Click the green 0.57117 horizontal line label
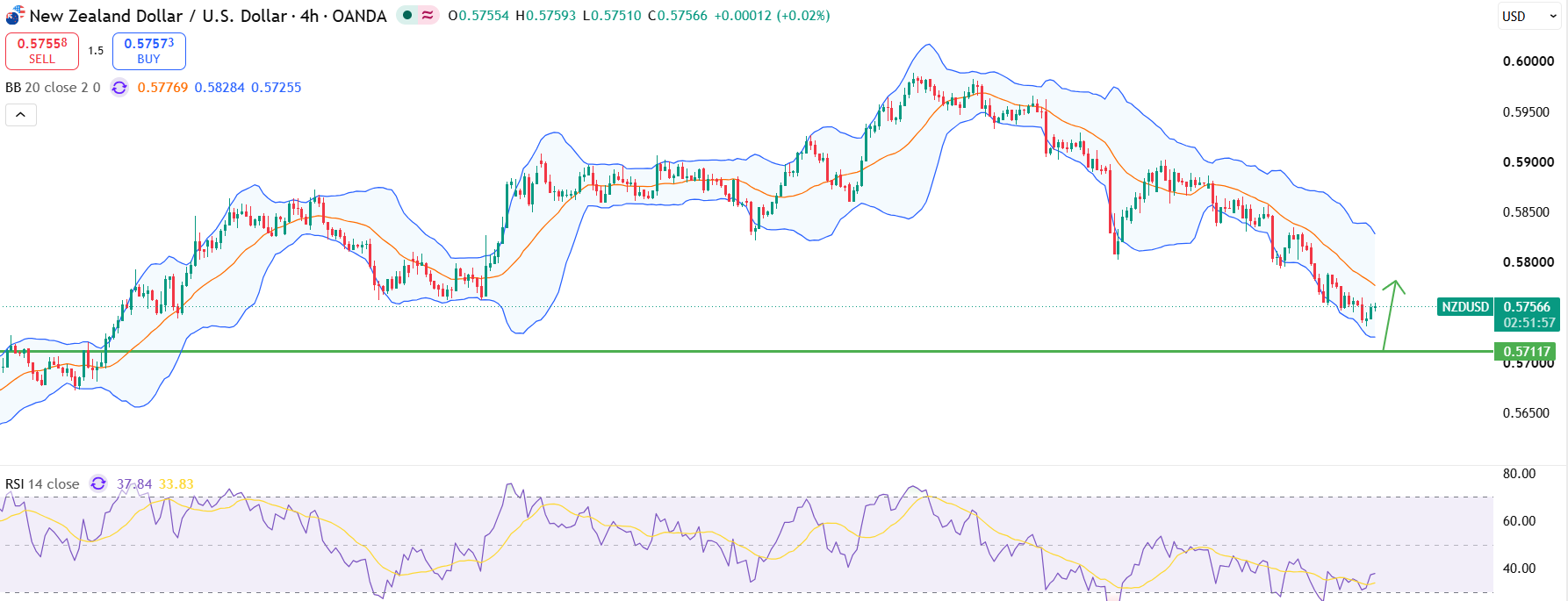Screen dimensions: 1568x601 tap(1527, 352)
